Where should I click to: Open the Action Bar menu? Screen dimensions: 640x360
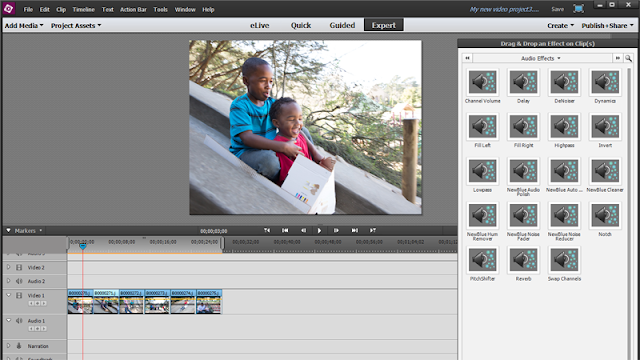pos(133,9)
